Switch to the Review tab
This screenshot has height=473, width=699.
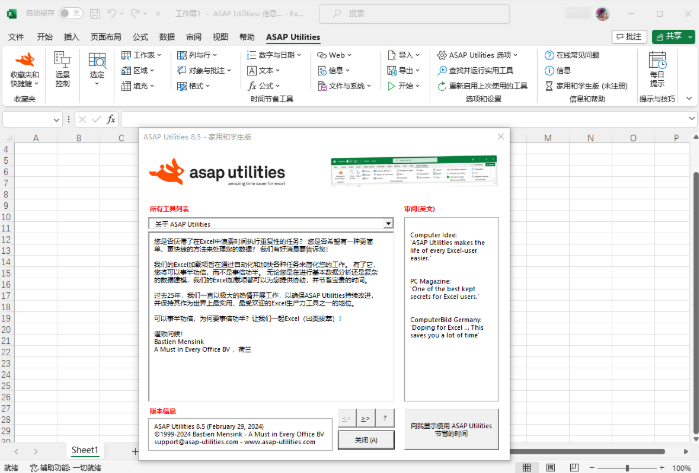click(193, 37)
